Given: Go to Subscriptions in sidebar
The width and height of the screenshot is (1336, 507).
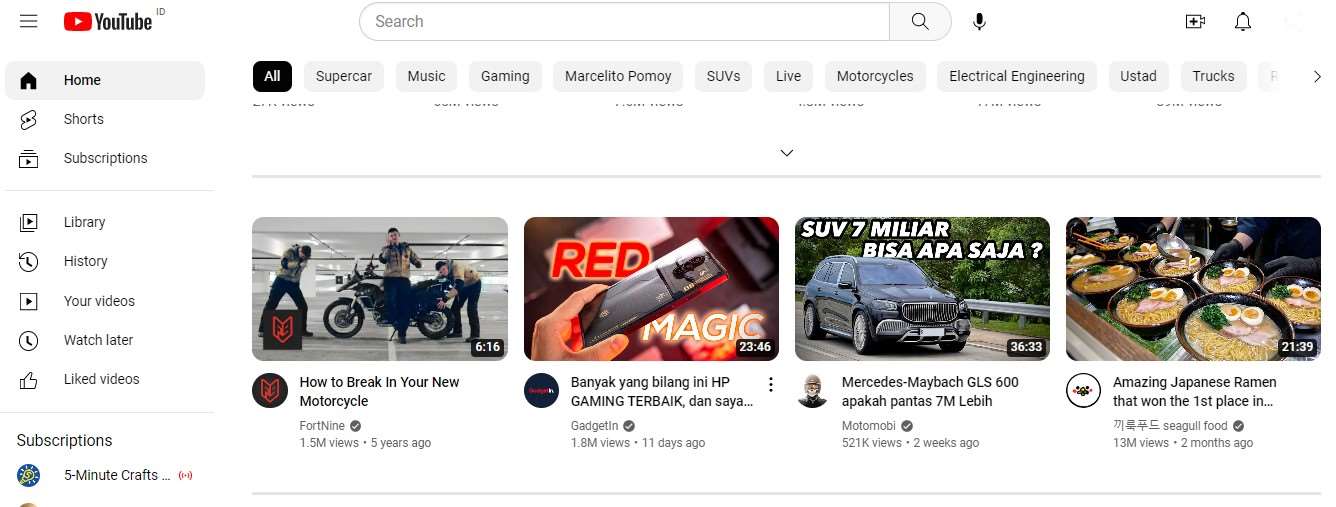Looking at the screenshot, I should click(x=105, y=158).
